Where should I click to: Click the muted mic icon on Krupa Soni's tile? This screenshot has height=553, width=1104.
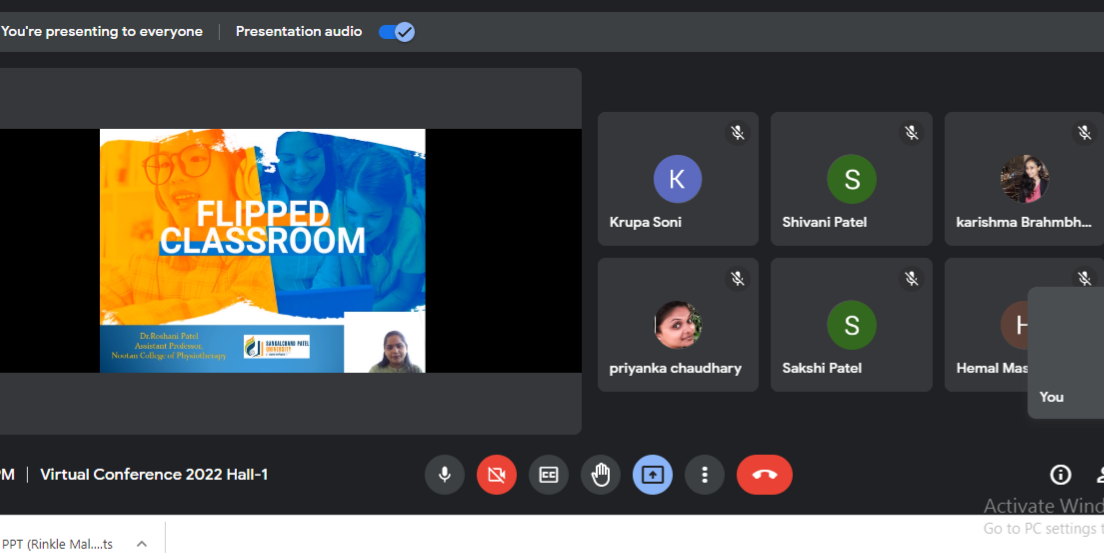click(737, 132)
